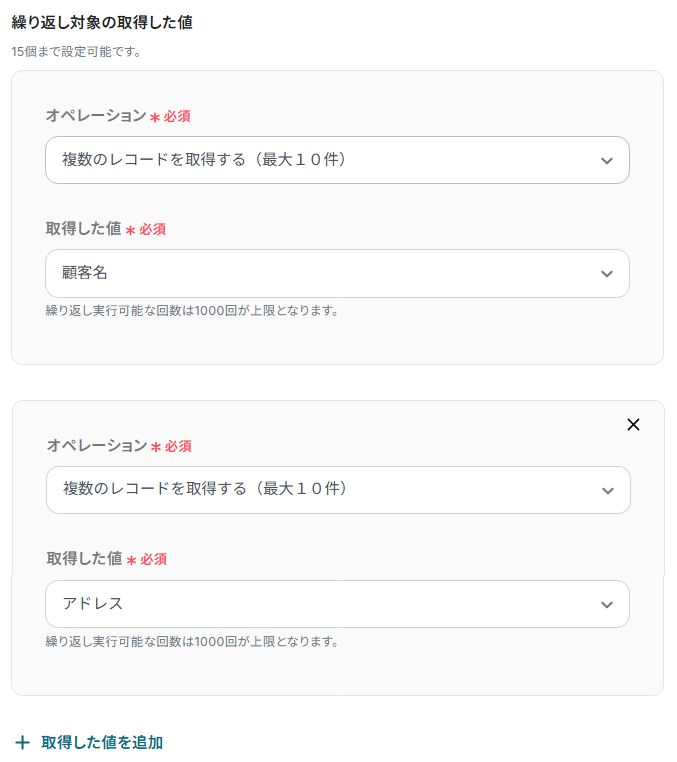Viewport: 677px width, 762px height.
Task: Open the 顧客名 value selector
Action: [320, 273]
